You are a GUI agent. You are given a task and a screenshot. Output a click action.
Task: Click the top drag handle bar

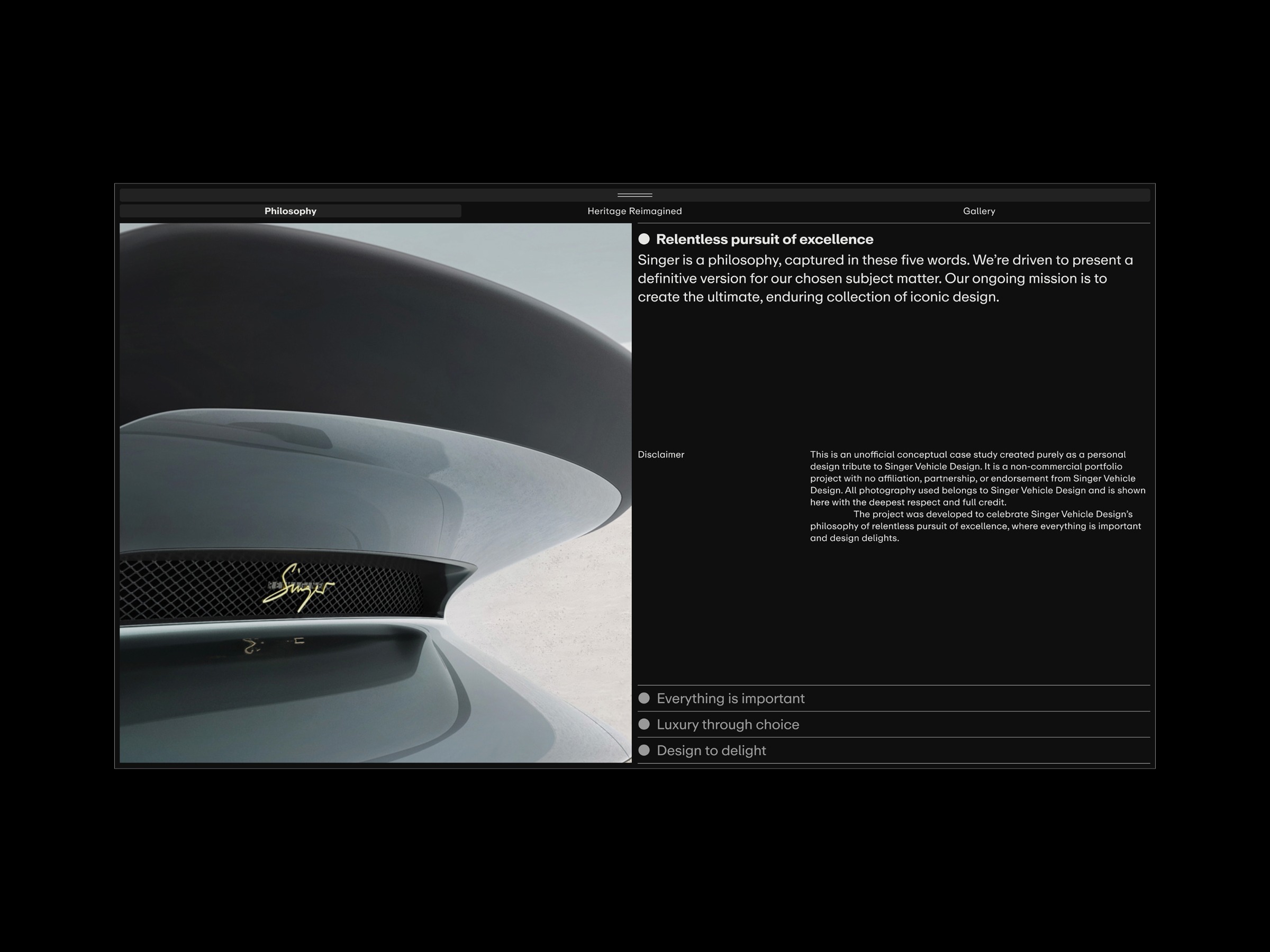pyautogui.click(x=634, y=195)
